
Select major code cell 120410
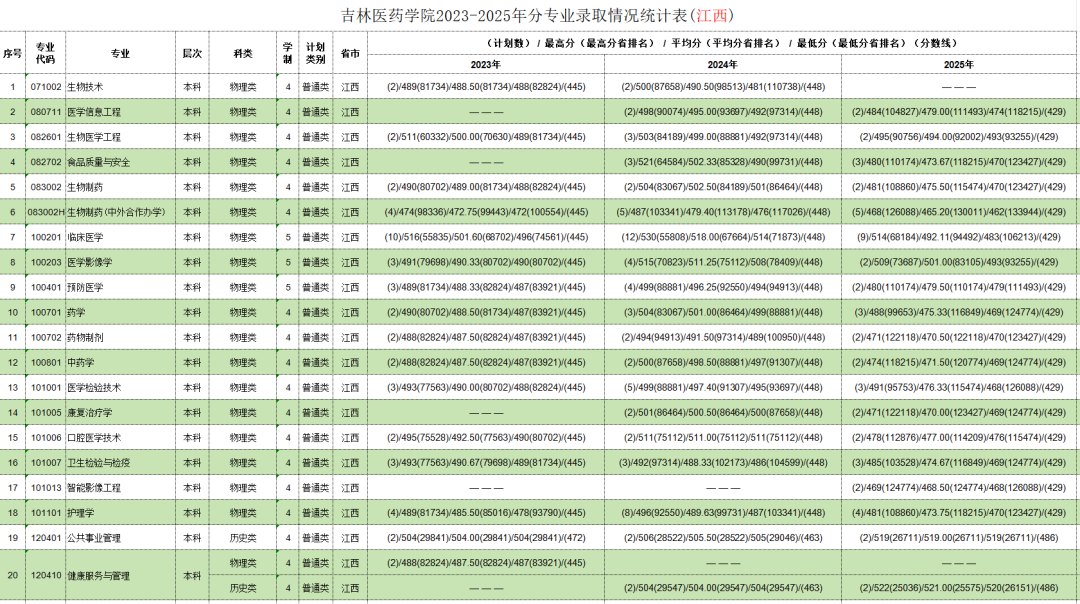45,576
